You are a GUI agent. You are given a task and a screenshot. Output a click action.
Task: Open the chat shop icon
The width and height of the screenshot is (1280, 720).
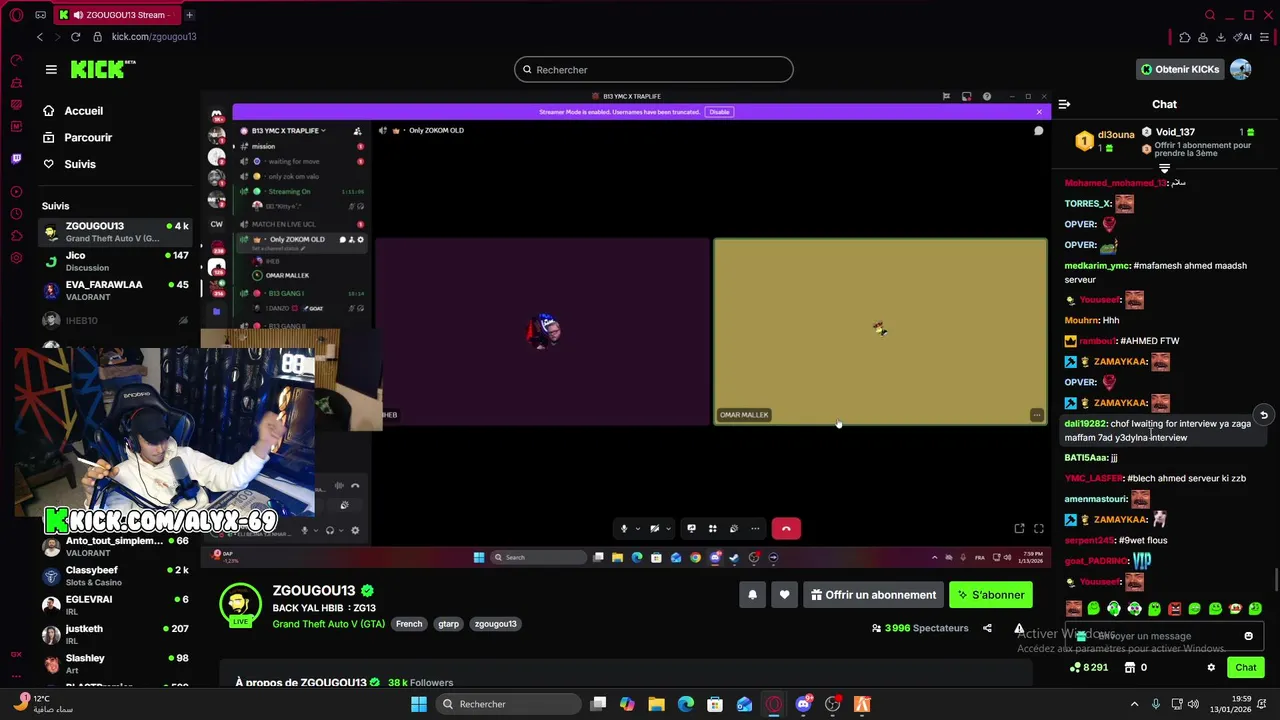click(x=1130, y=667)
